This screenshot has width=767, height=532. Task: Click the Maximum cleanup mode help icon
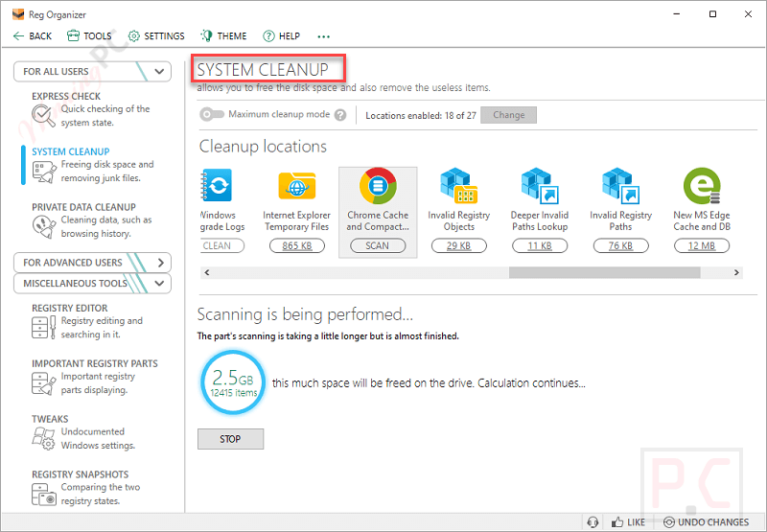coord(340,115)
